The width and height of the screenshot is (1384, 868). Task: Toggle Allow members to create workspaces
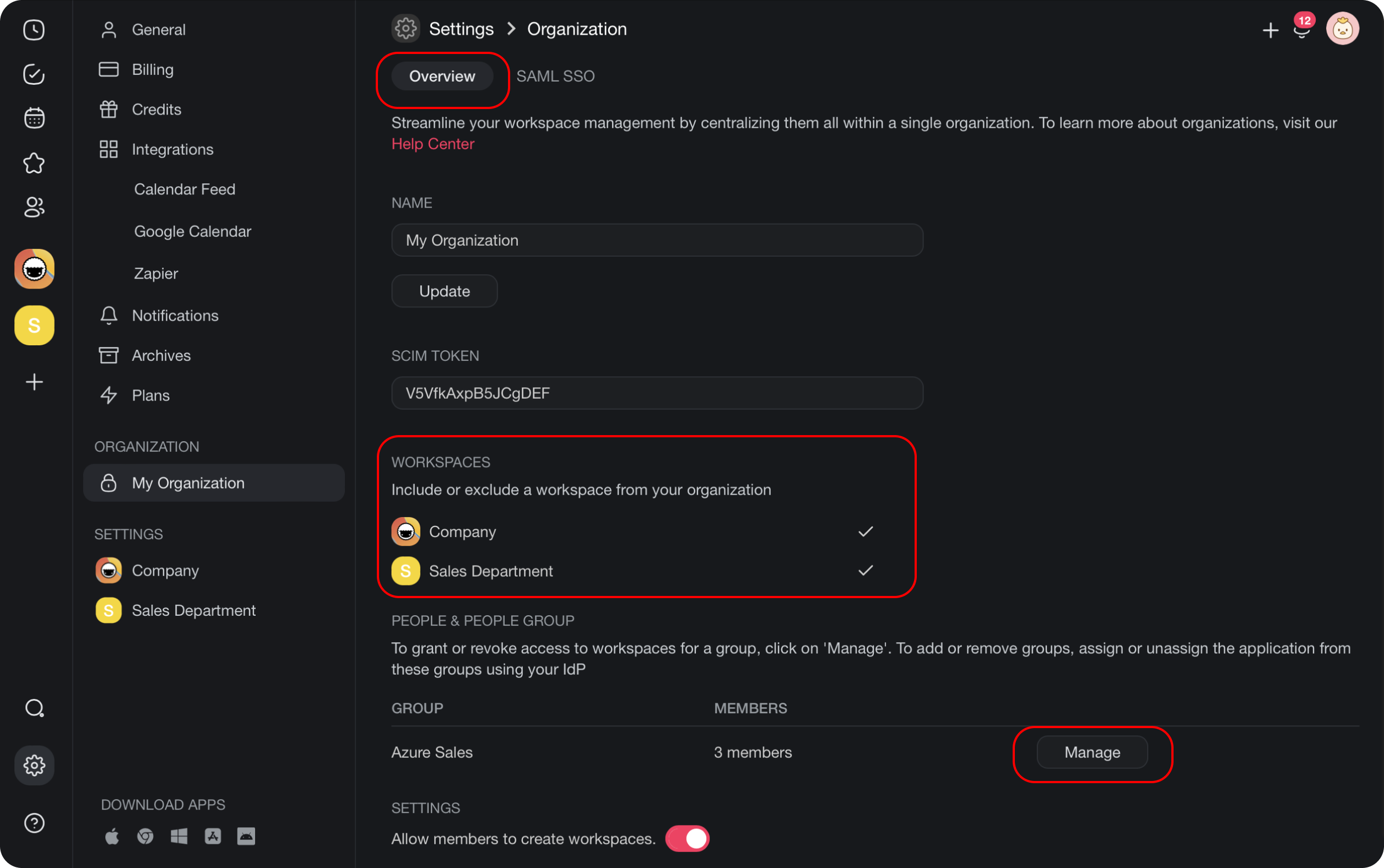pyautogui.click(x=687, y=838)
